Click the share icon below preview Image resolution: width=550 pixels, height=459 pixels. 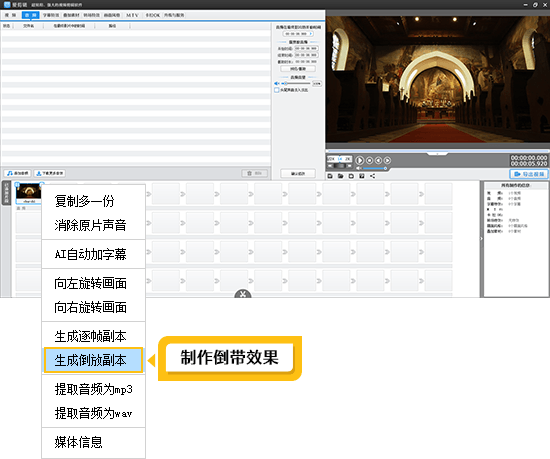click(x=373, y=176)
